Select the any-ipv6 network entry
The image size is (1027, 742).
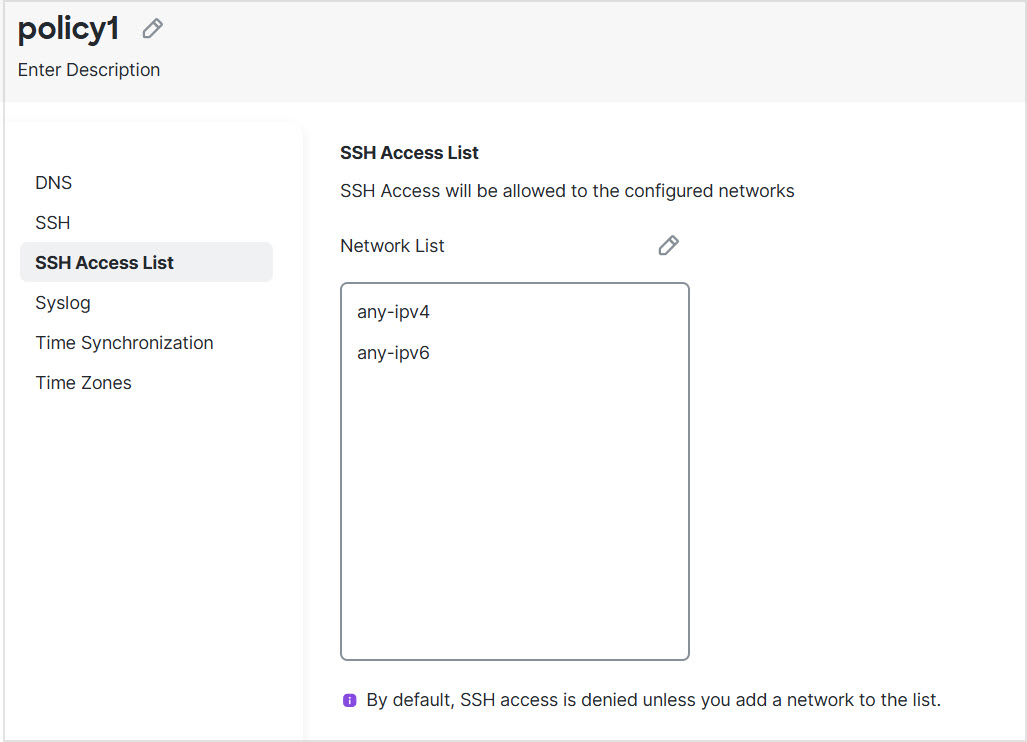coord(394,352)
